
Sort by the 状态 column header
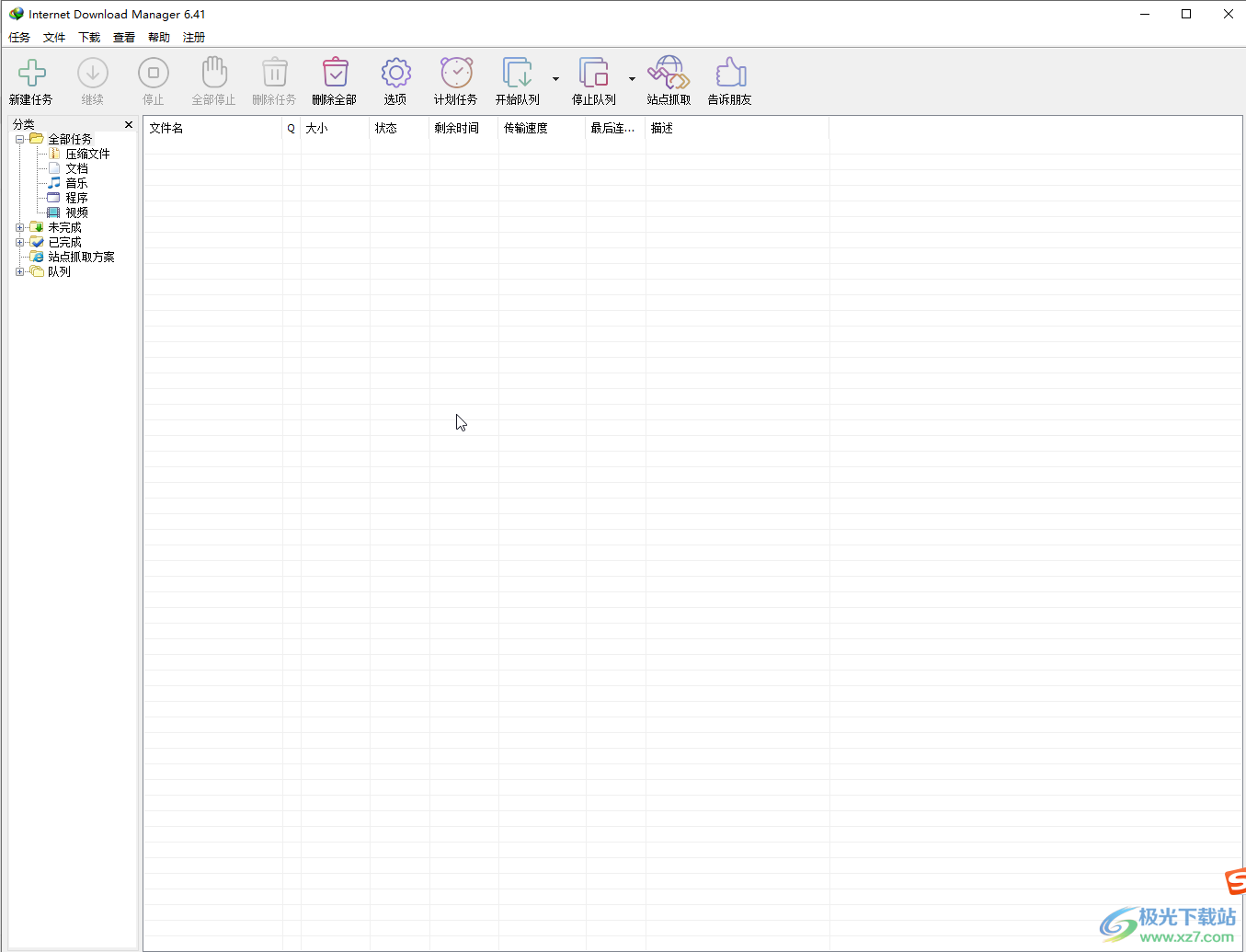coord(399,128)
